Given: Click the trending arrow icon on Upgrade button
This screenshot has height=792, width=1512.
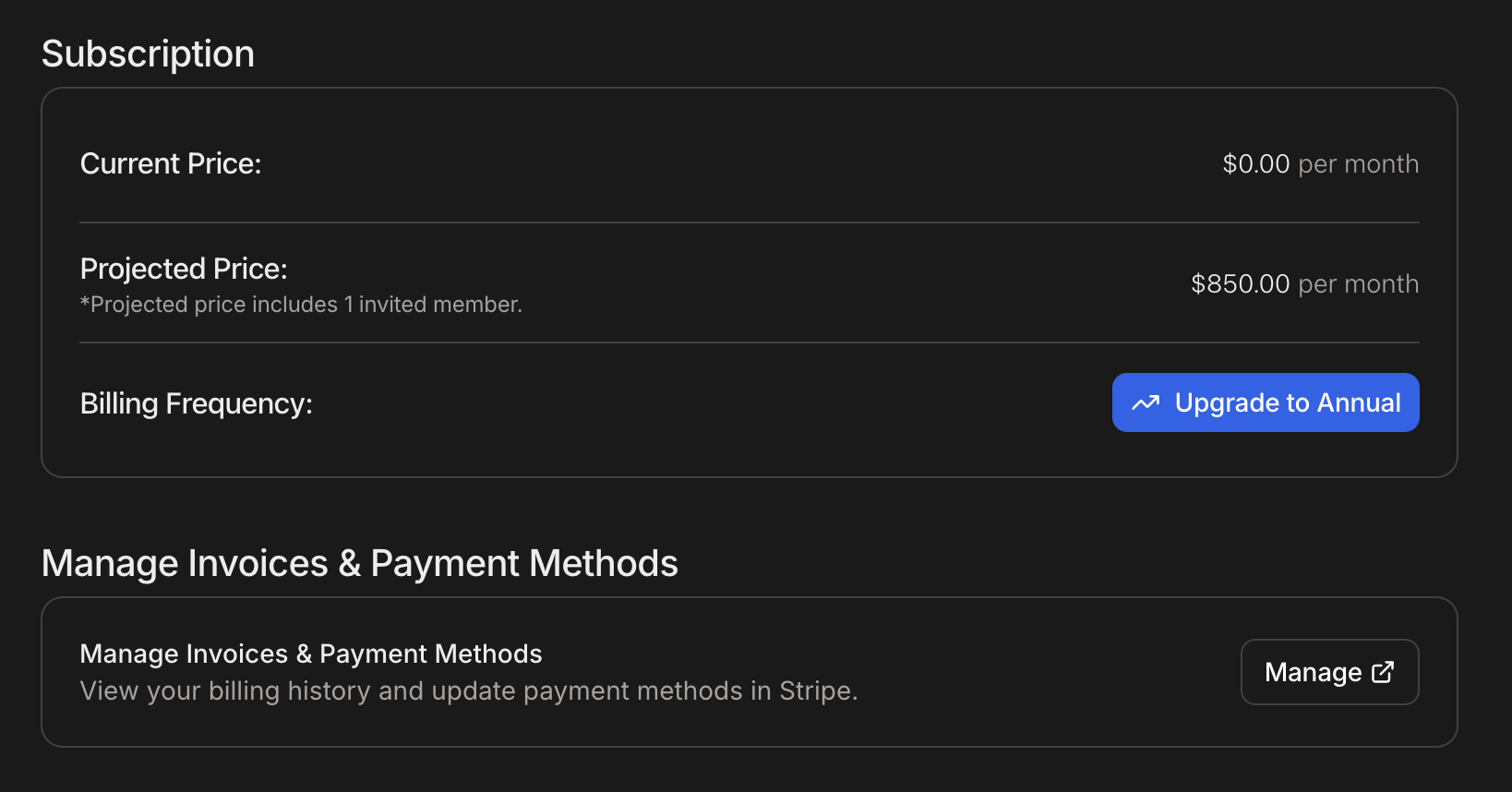Looking at the screenshot, I should click(1144, 402).
